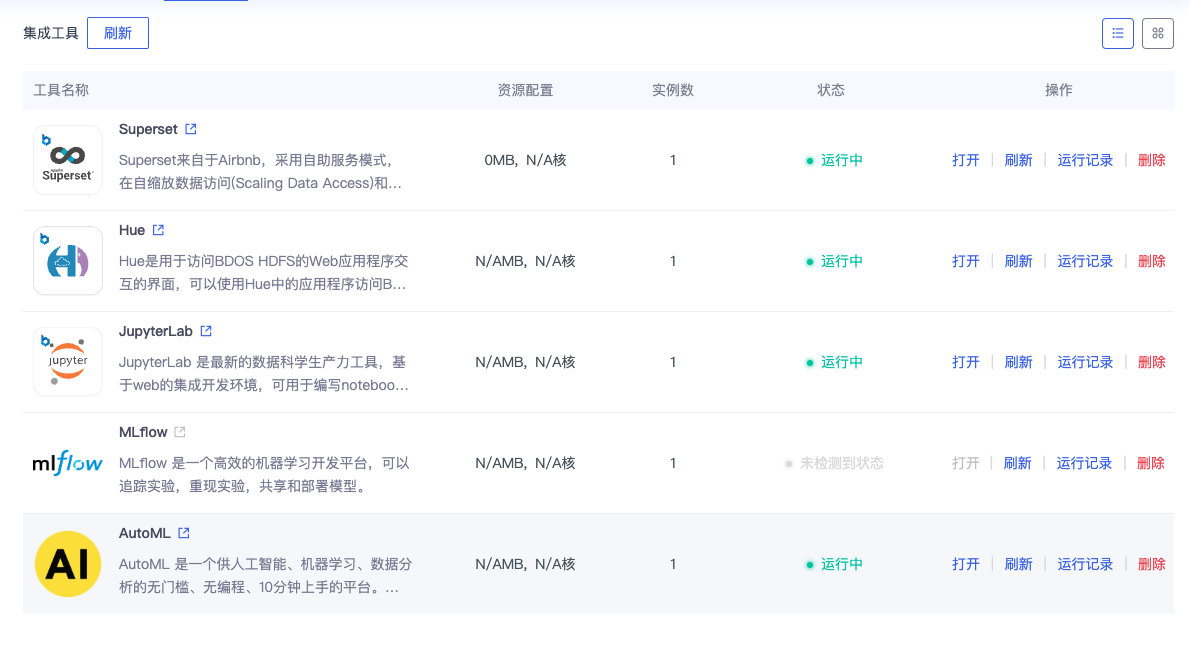View 运行记录 for Superset
This screenshot has height=652, width=1190.
click(x=1085, y=160)
